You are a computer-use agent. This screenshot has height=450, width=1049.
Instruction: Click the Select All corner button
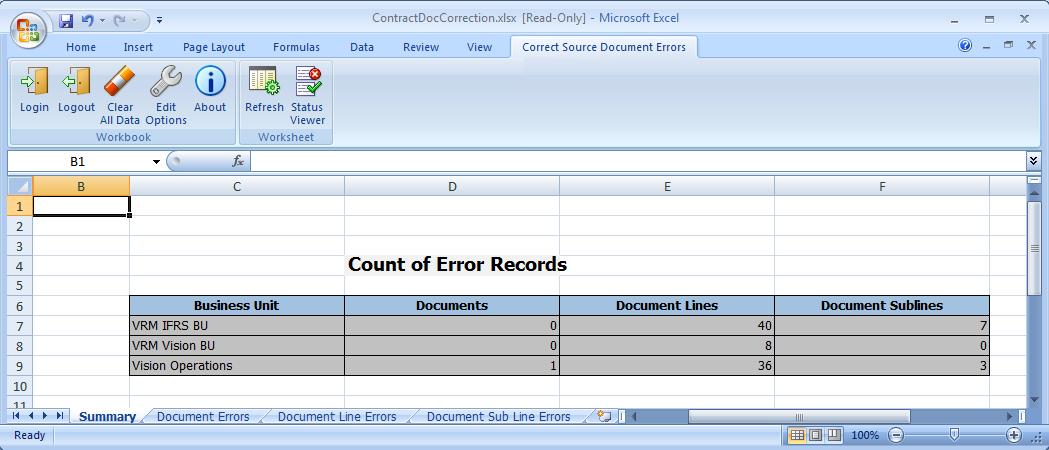pyautogui.click(x=20, y=187)
